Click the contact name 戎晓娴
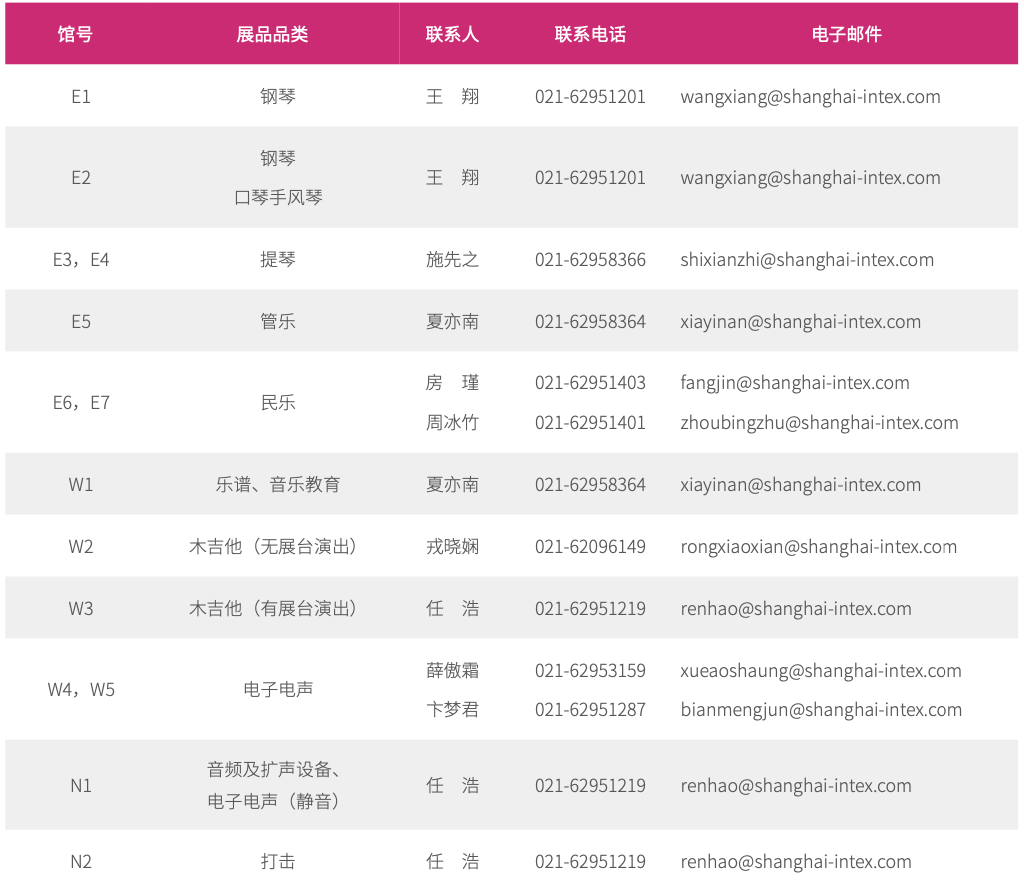Viewport: 1024px width, 887px height. [x=452, y=547]
